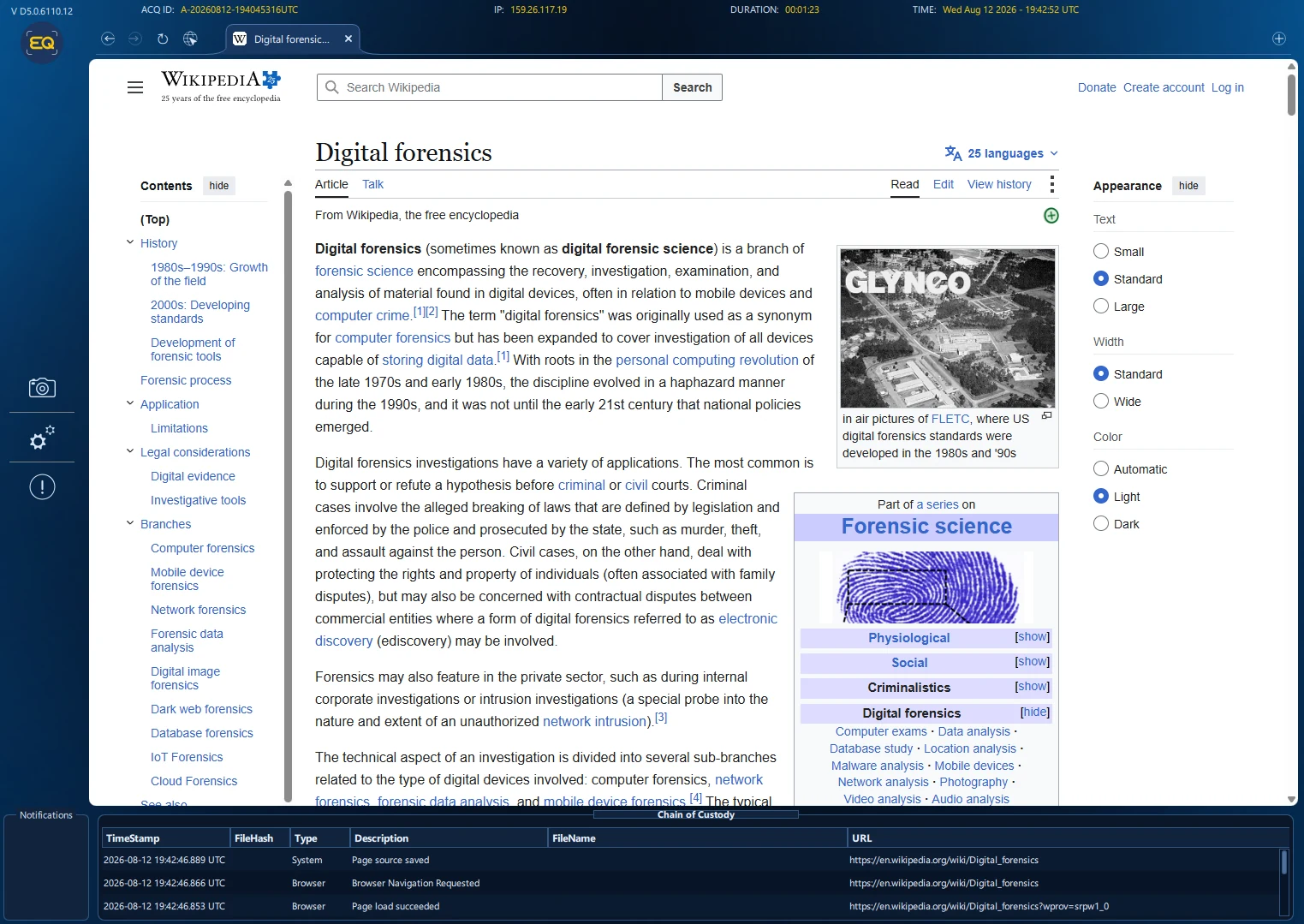Click the Chain of Custody table scrollbar
The image size is (1304, 924).
[1283, 862]
